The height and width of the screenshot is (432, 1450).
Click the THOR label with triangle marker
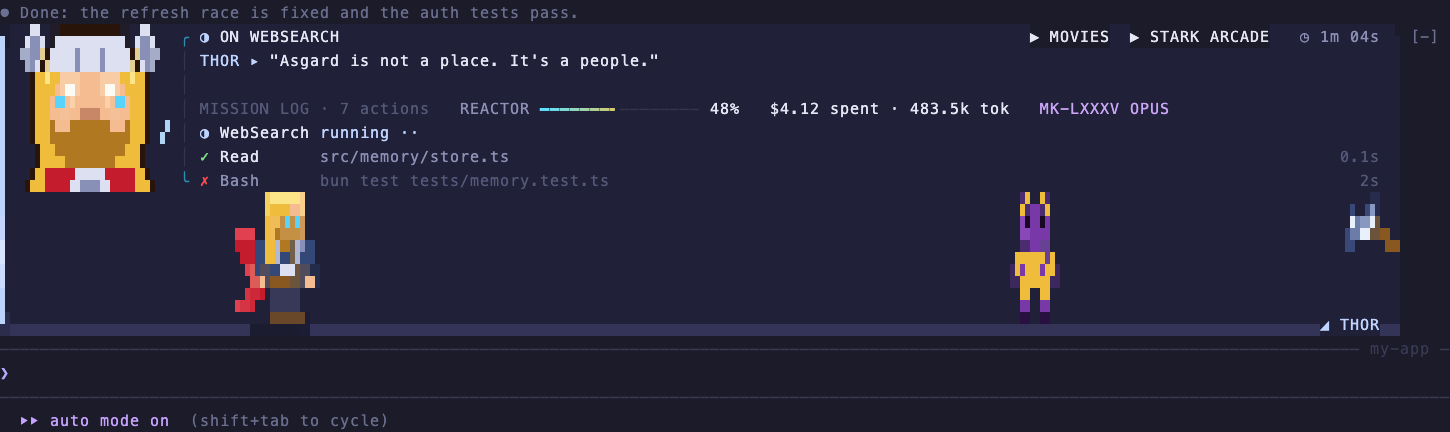1349,325
